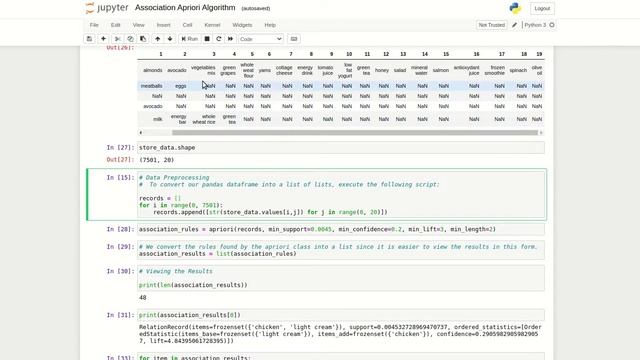This screenshot has height=360, width=640.
Task: Click column header 16
Action: (476, 54)
